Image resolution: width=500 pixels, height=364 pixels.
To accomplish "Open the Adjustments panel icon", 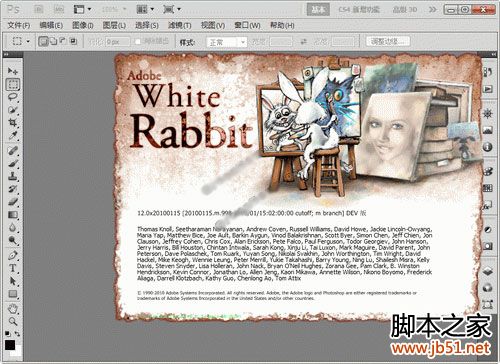I will (487, 229).
